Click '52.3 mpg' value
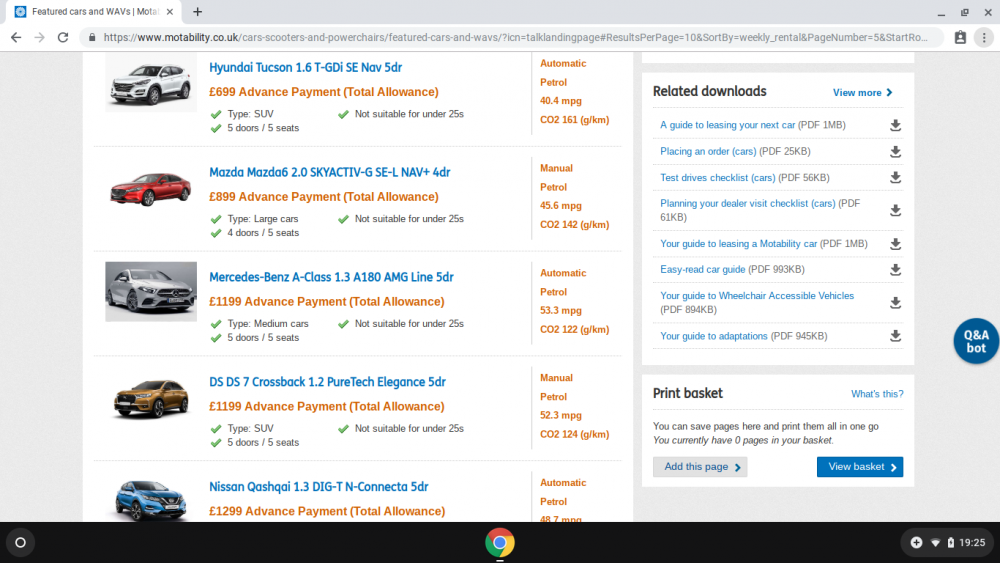 point(561,416)
